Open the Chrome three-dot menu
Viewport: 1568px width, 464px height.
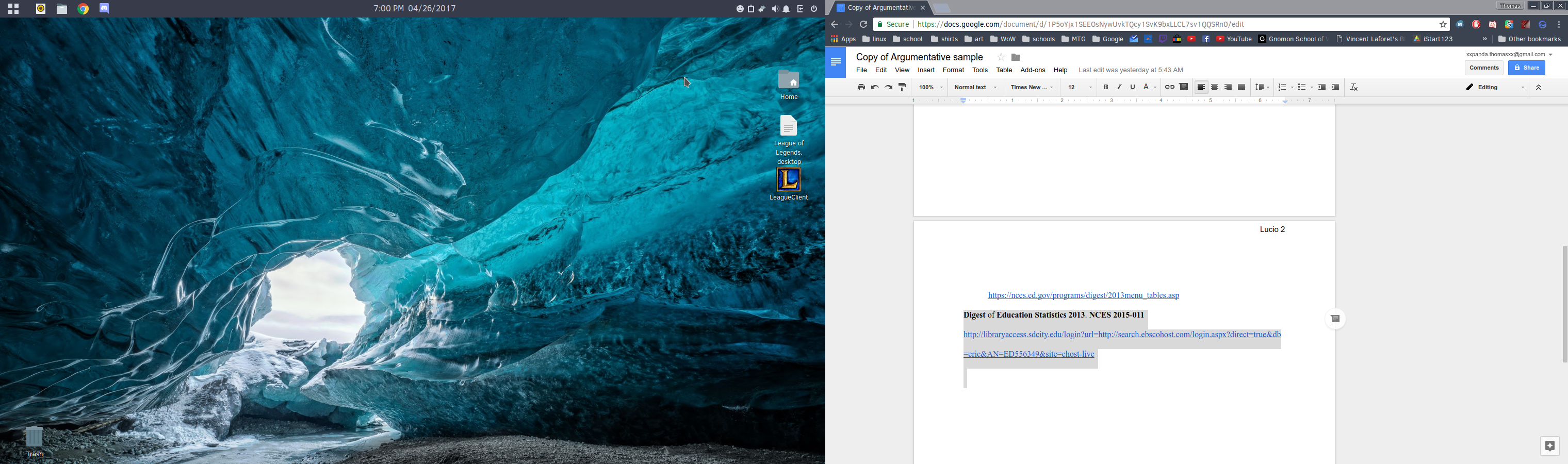point(1558,24)
